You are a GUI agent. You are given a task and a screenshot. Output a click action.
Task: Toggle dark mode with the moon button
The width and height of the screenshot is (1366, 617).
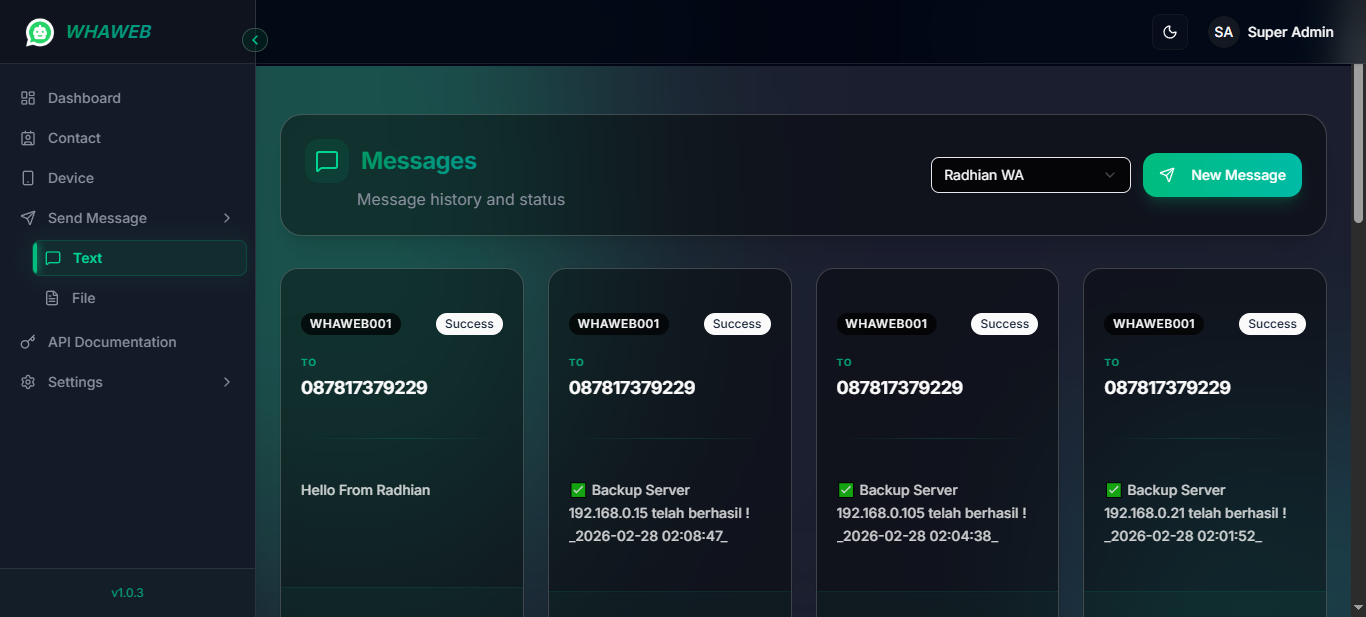[1169, 31]
